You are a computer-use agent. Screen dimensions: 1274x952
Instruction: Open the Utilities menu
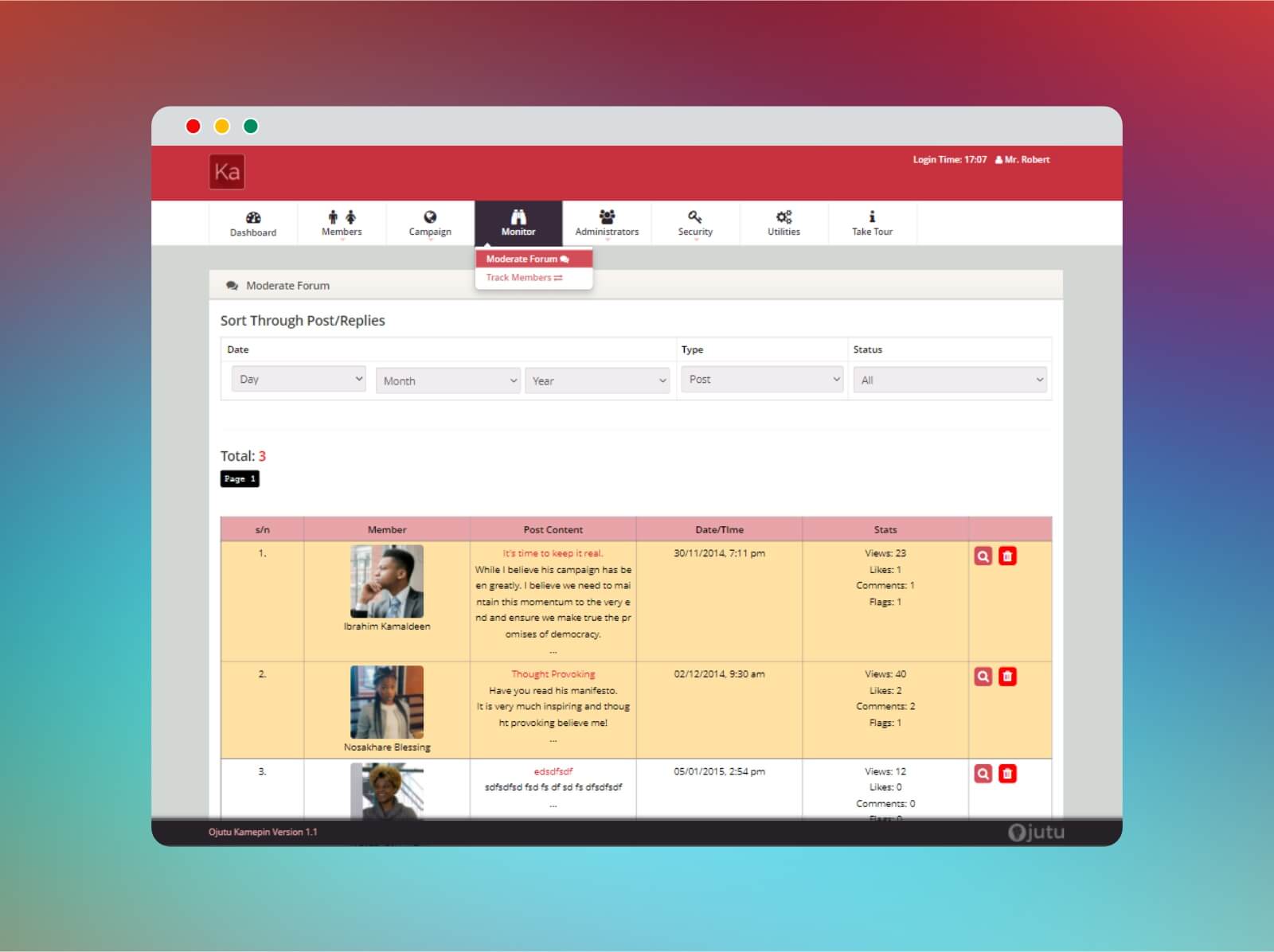784,224
